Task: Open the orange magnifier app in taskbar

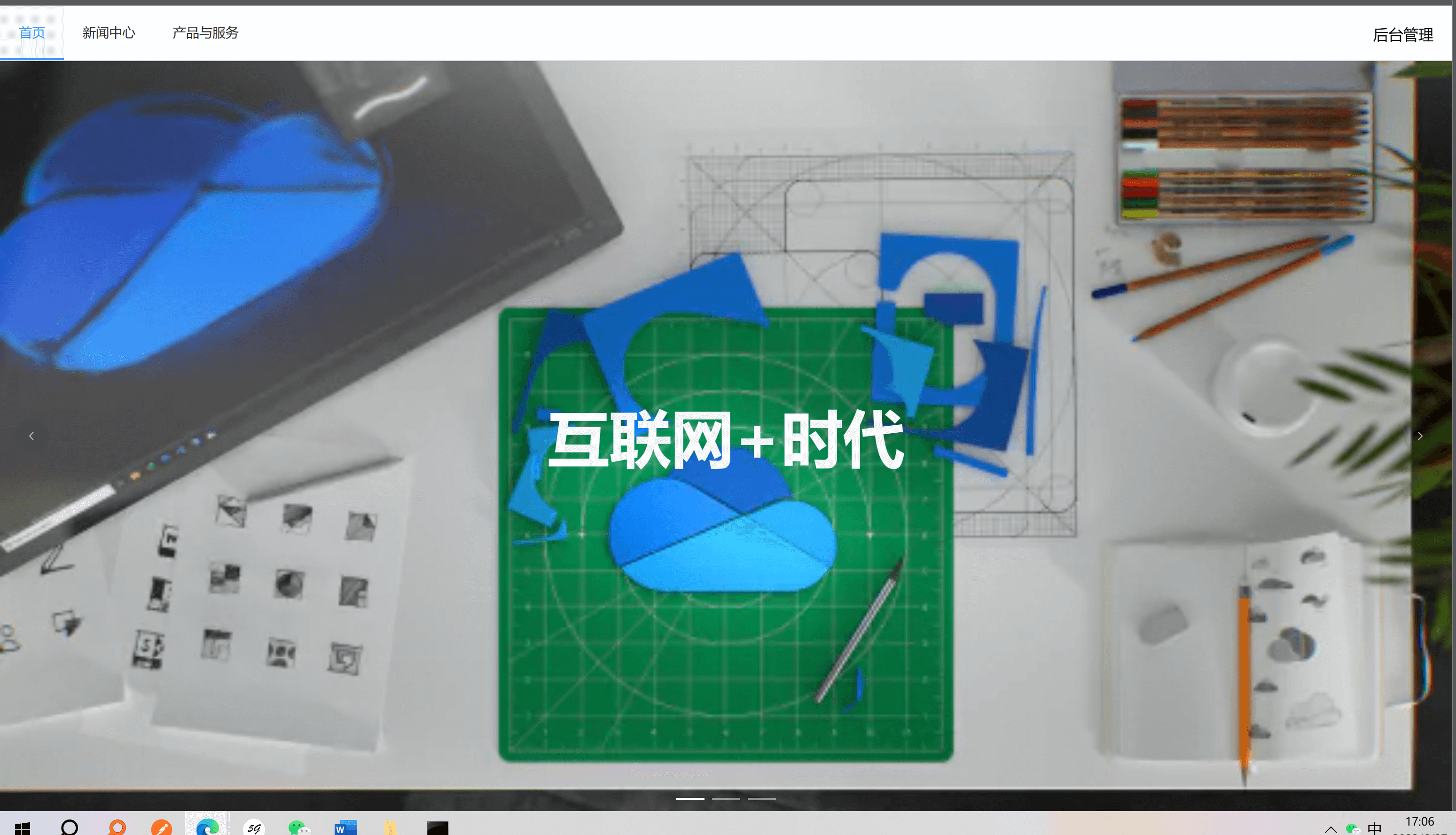Action: 117,827
